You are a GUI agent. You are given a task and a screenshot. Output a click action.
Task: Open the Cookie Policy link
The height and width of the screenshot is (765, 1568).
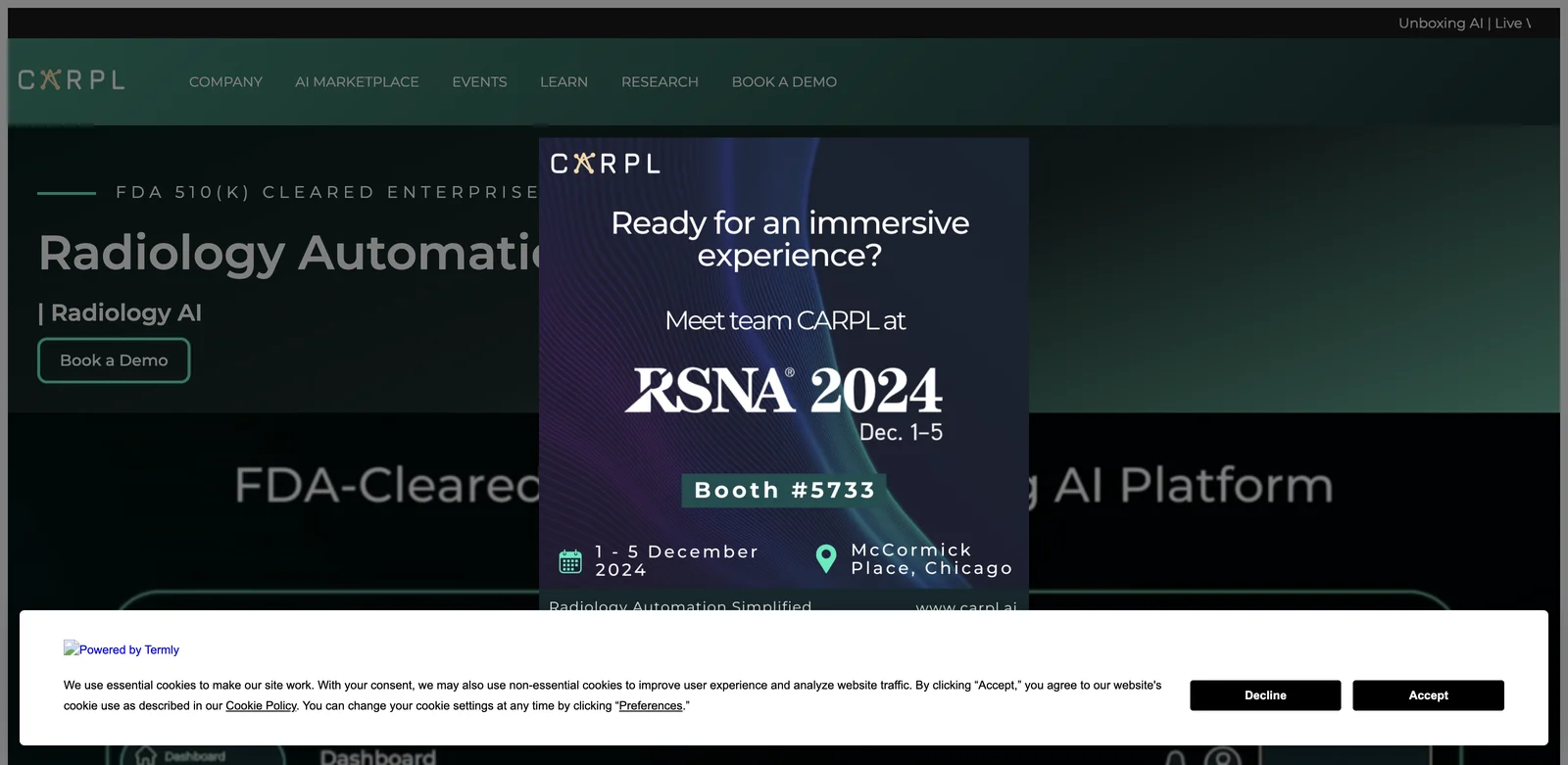tap(261, 706)
